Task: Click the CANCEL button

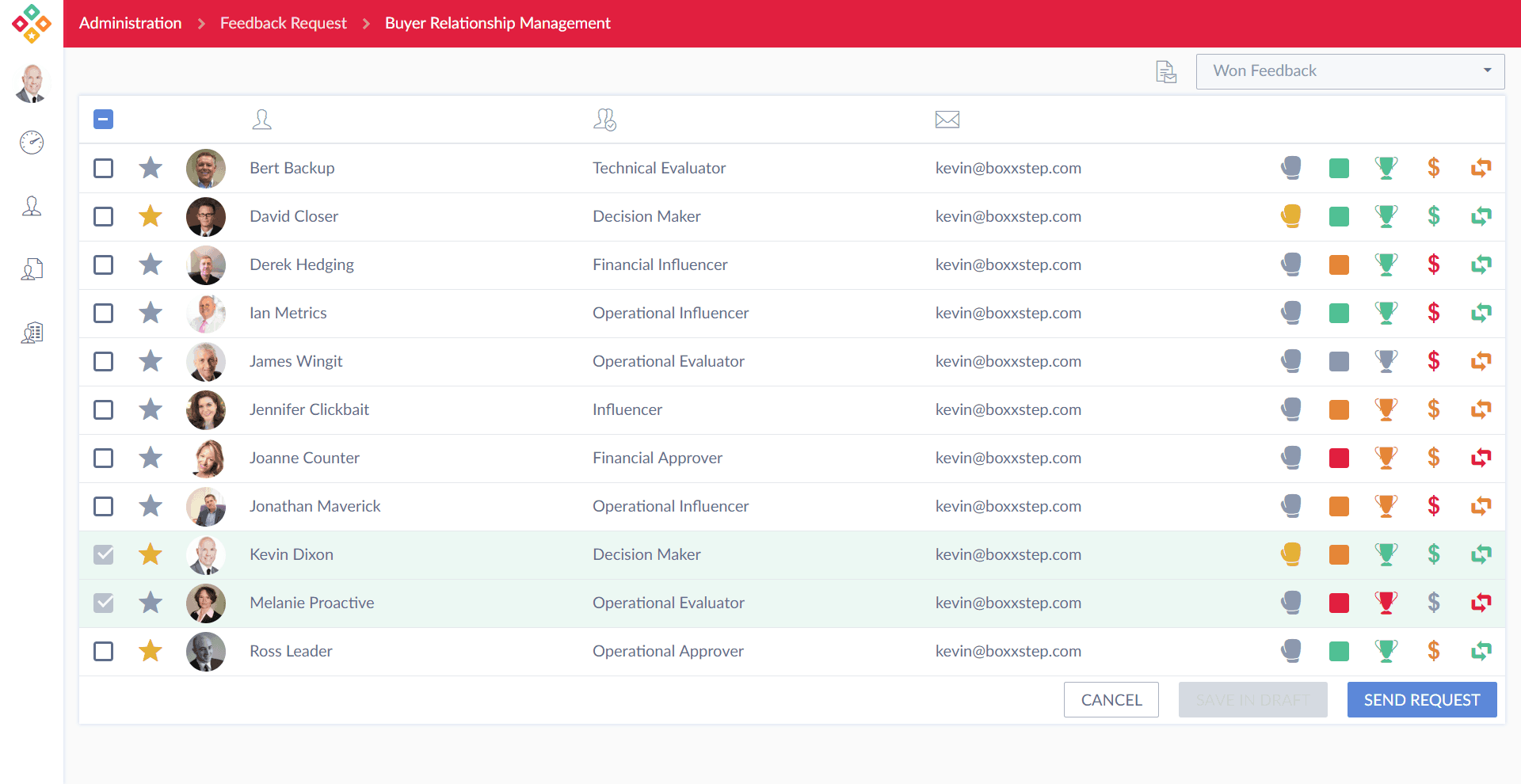Action: pyautogui.click(x=1111, y=700)
